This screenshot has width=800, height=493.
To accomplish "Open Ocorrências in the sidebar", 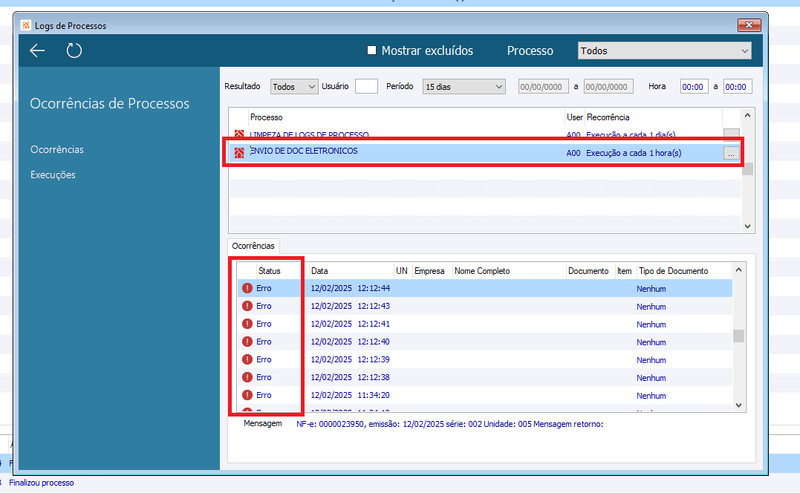I will (57, 150).
